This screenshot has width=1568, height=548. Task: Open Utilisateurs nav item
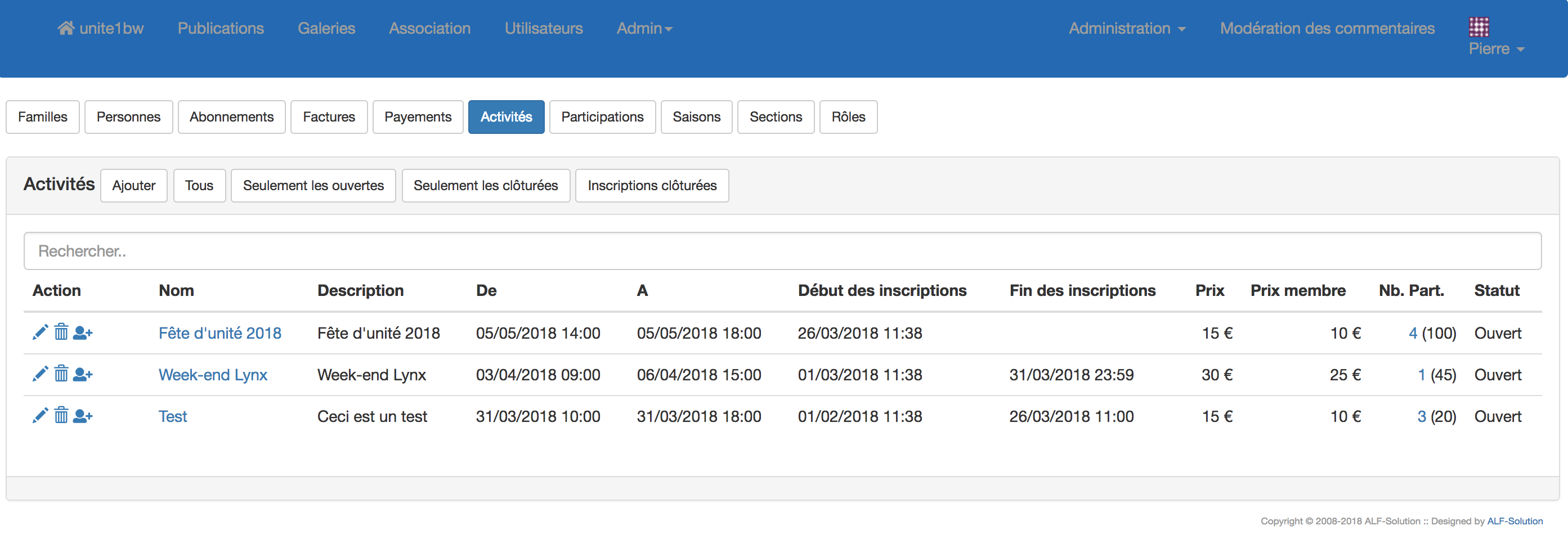(544, 29)
